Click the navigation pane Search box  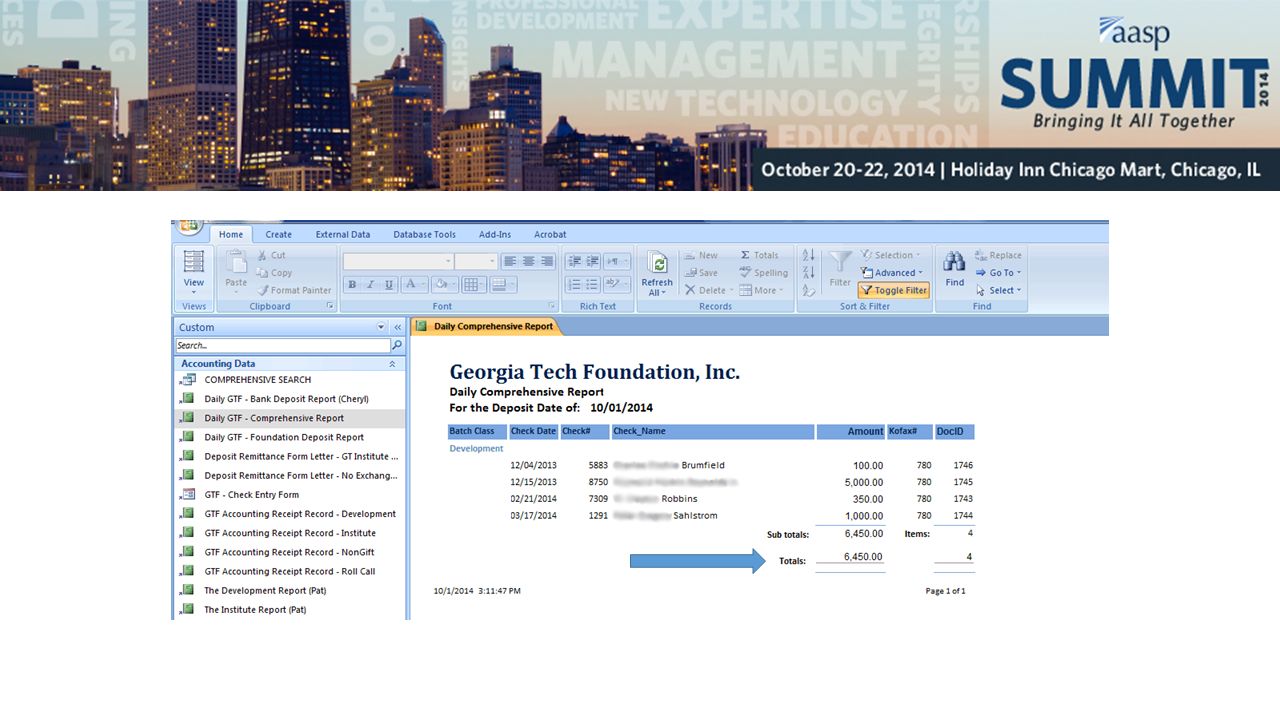pyautogui.click(x=283, y=345)
